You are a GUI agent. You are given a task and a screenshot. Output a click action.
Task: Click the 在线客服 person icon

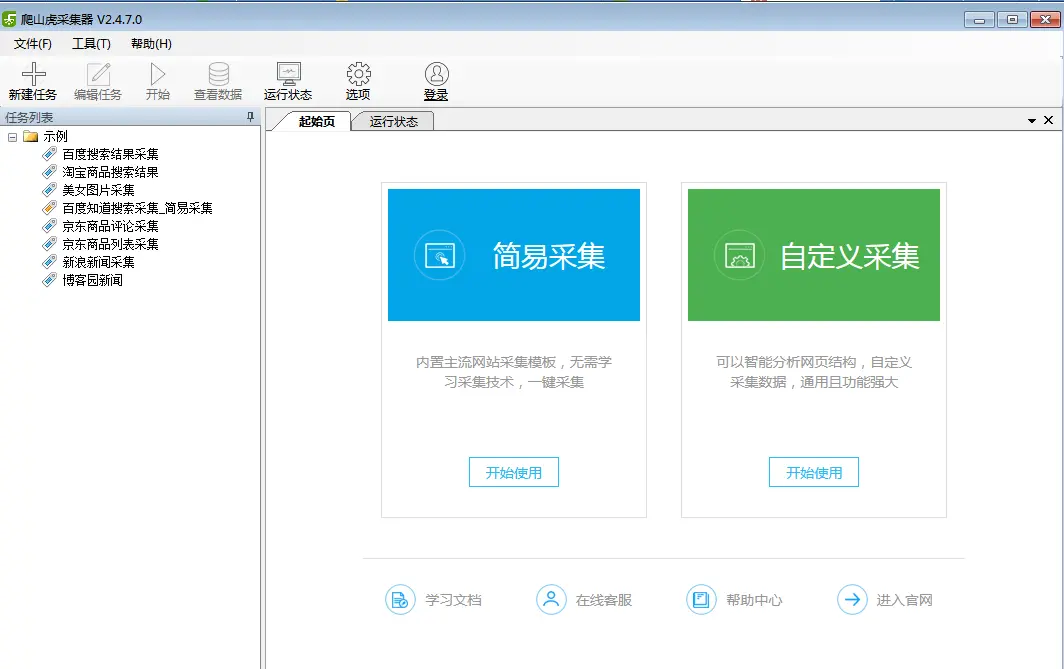551,600
